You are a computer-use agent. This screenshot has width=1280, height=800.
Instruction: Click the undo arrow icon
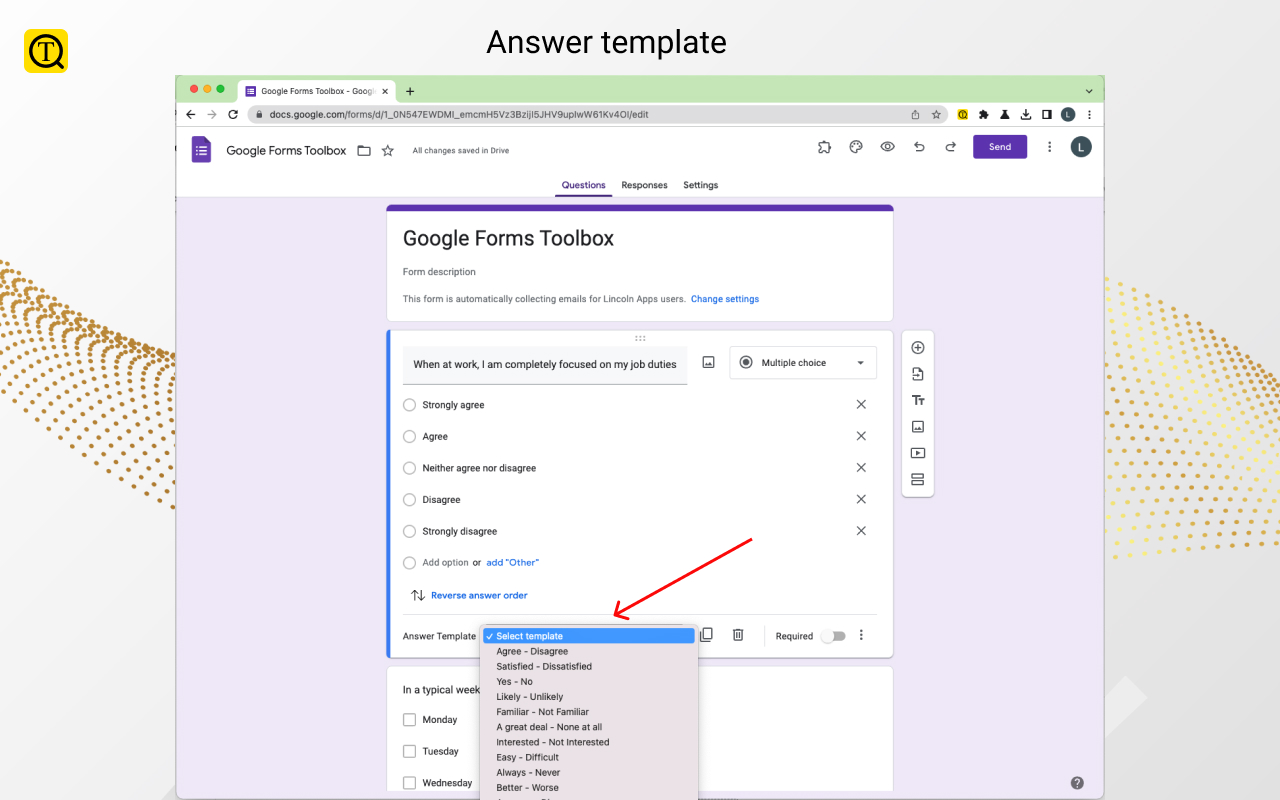pos(919,147)
